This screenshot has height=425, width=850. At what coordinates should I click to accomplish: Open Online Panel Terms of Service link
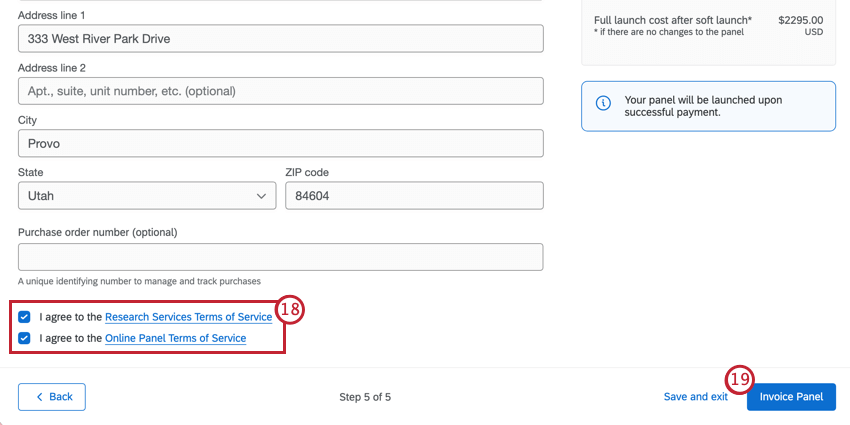point(176,338)
